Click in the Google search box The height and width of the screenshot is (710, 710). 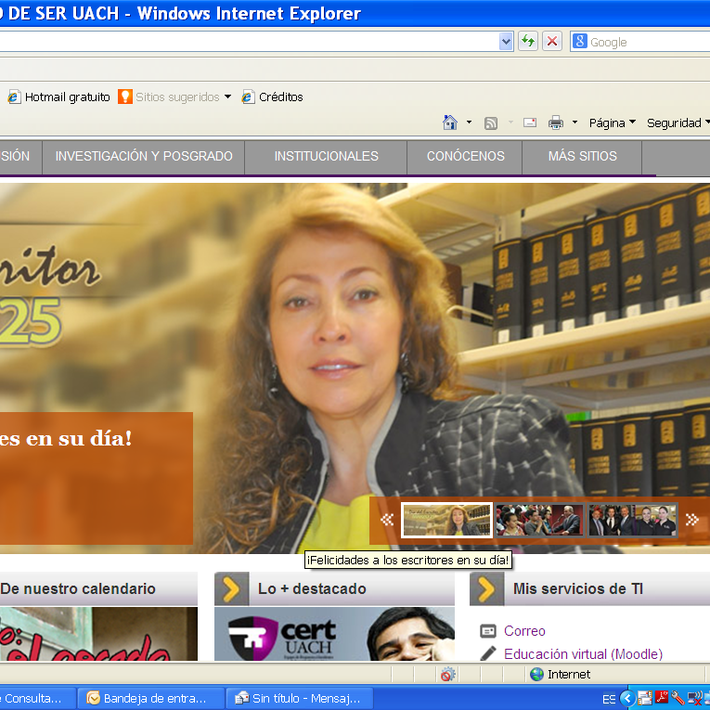[x=645, y=42]
